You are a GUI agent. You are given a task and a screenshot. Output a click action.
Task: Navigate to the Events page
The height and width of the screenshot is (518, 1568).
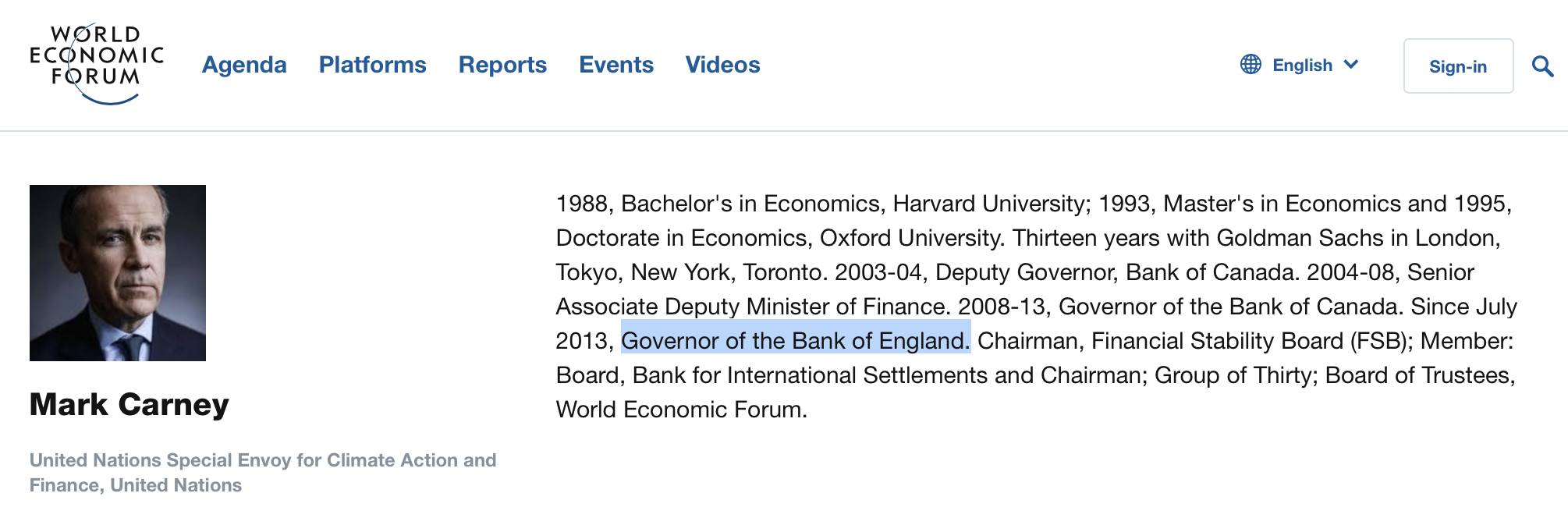pyautogui.click(x=615, y=65)
